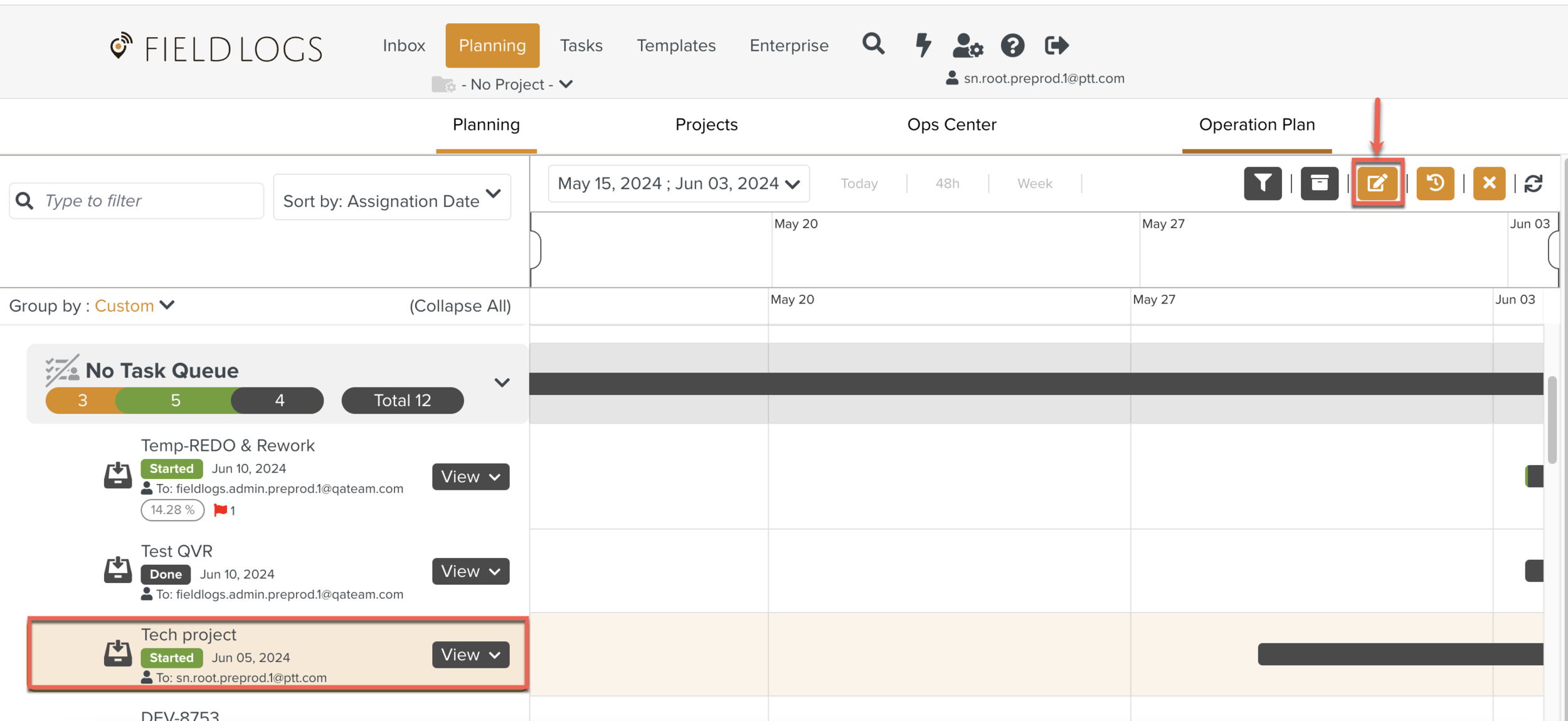1568x721 pixels.
Task: Click the orange history clock icon
Action: click(1434, 183)
